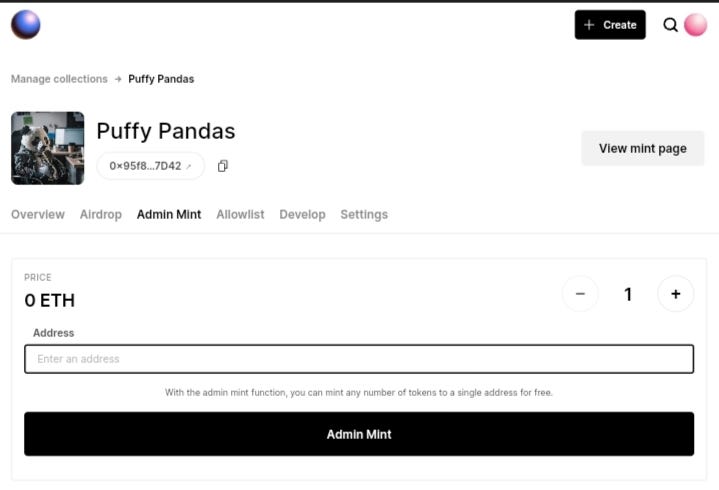The image size is (719, 490).
Task: Click the Puffy Pandas breadcrumb label
Action: (x=161, y=79)
